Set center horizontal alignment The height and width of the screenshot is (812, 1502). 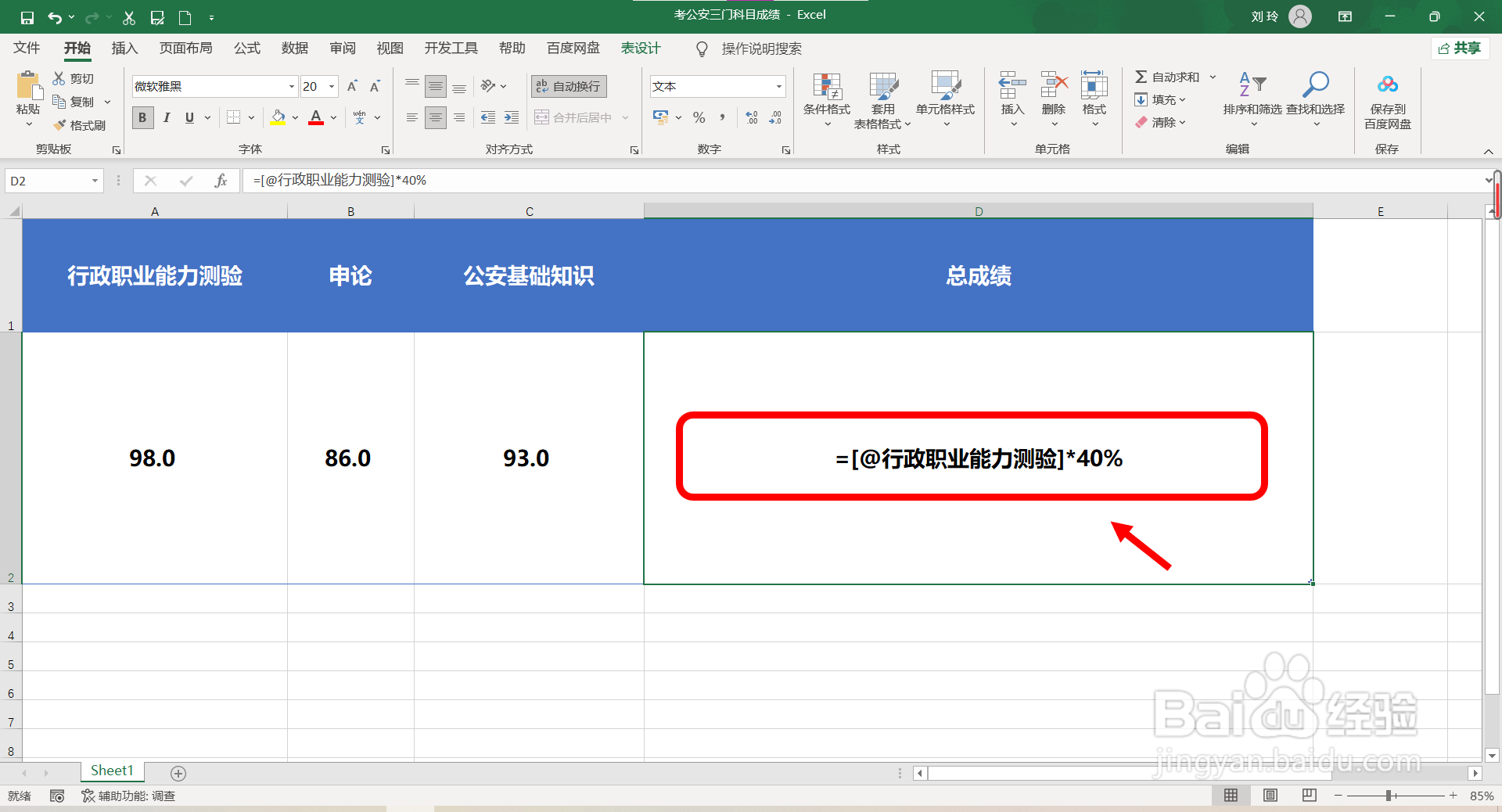pos(436,117)
